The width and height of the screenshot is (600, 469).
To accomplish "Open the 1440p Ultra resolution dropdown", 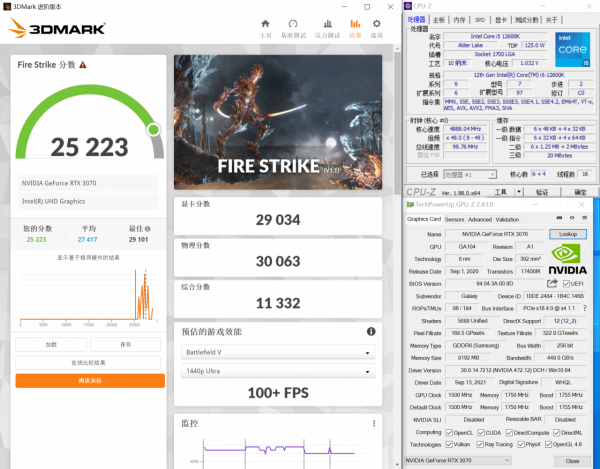I will (278, 371).
